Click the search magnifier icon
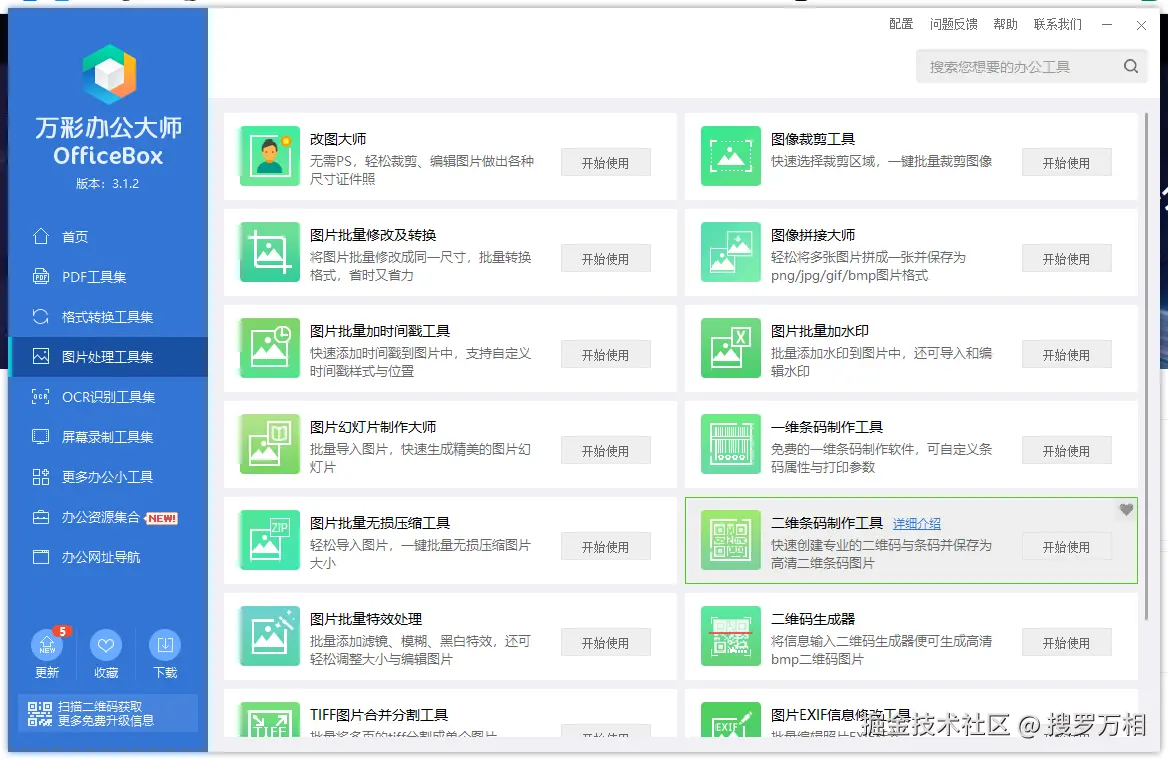 1131,66
